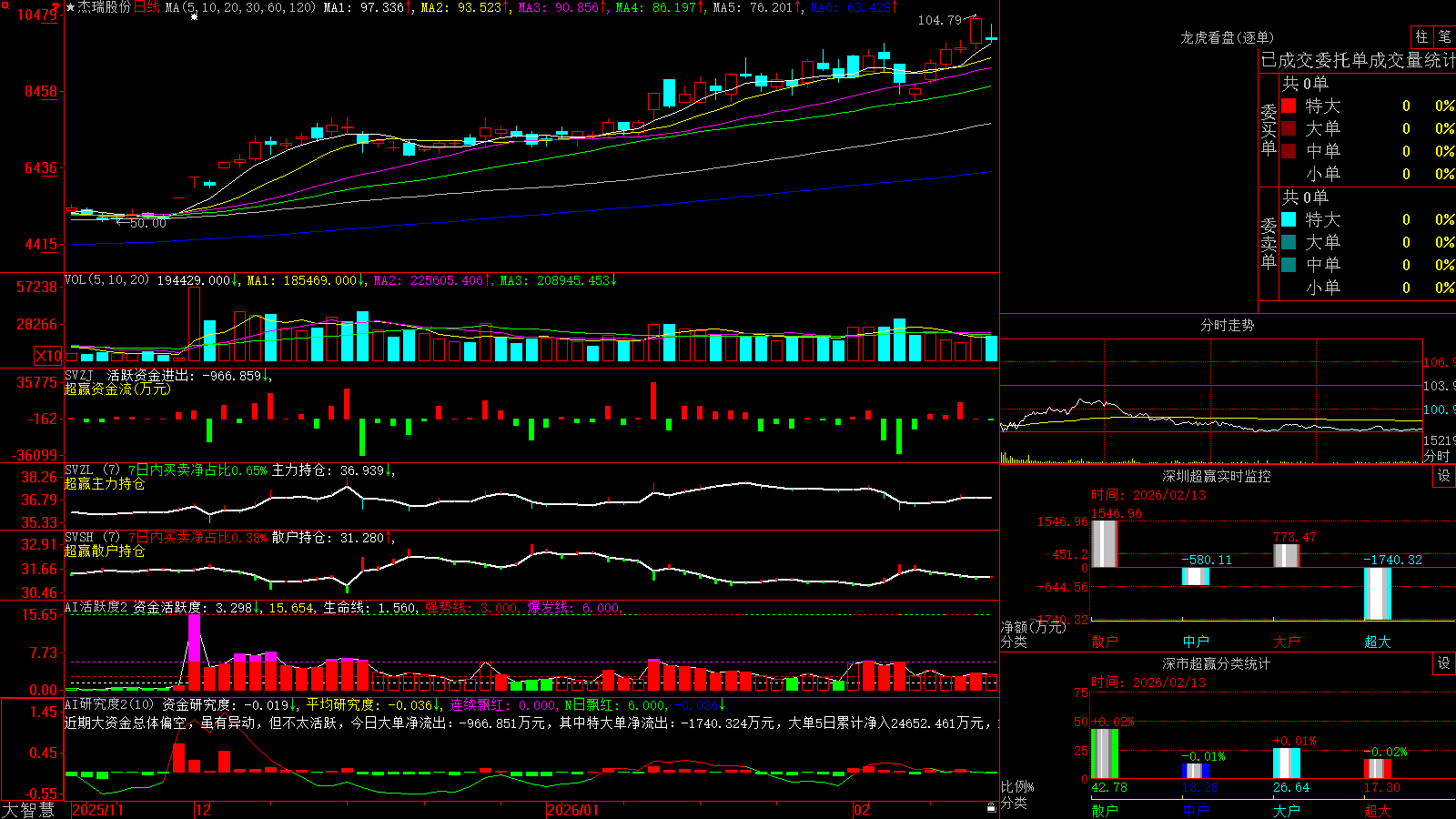Click the 日线 period label
The width and height of the screenshot is (1456, 819).
147,7
